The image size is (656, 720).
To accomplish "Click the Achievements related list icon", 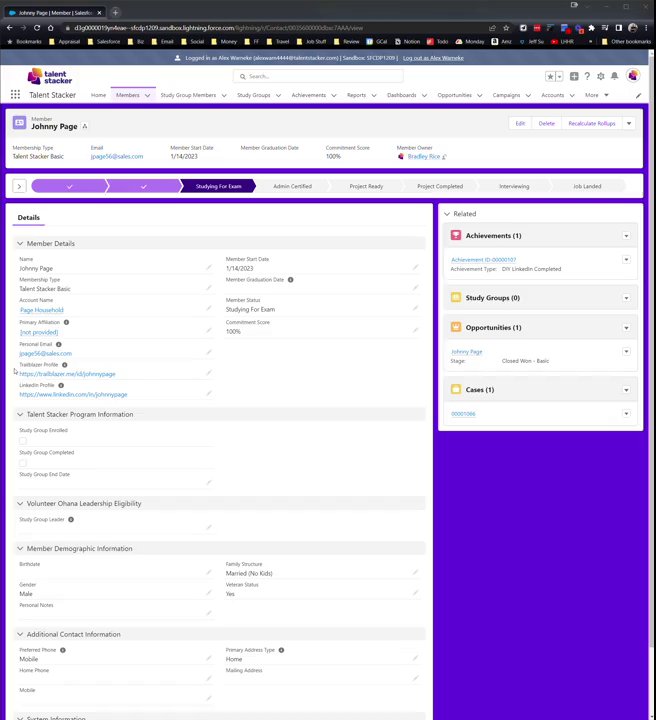I will click(456, 235).
